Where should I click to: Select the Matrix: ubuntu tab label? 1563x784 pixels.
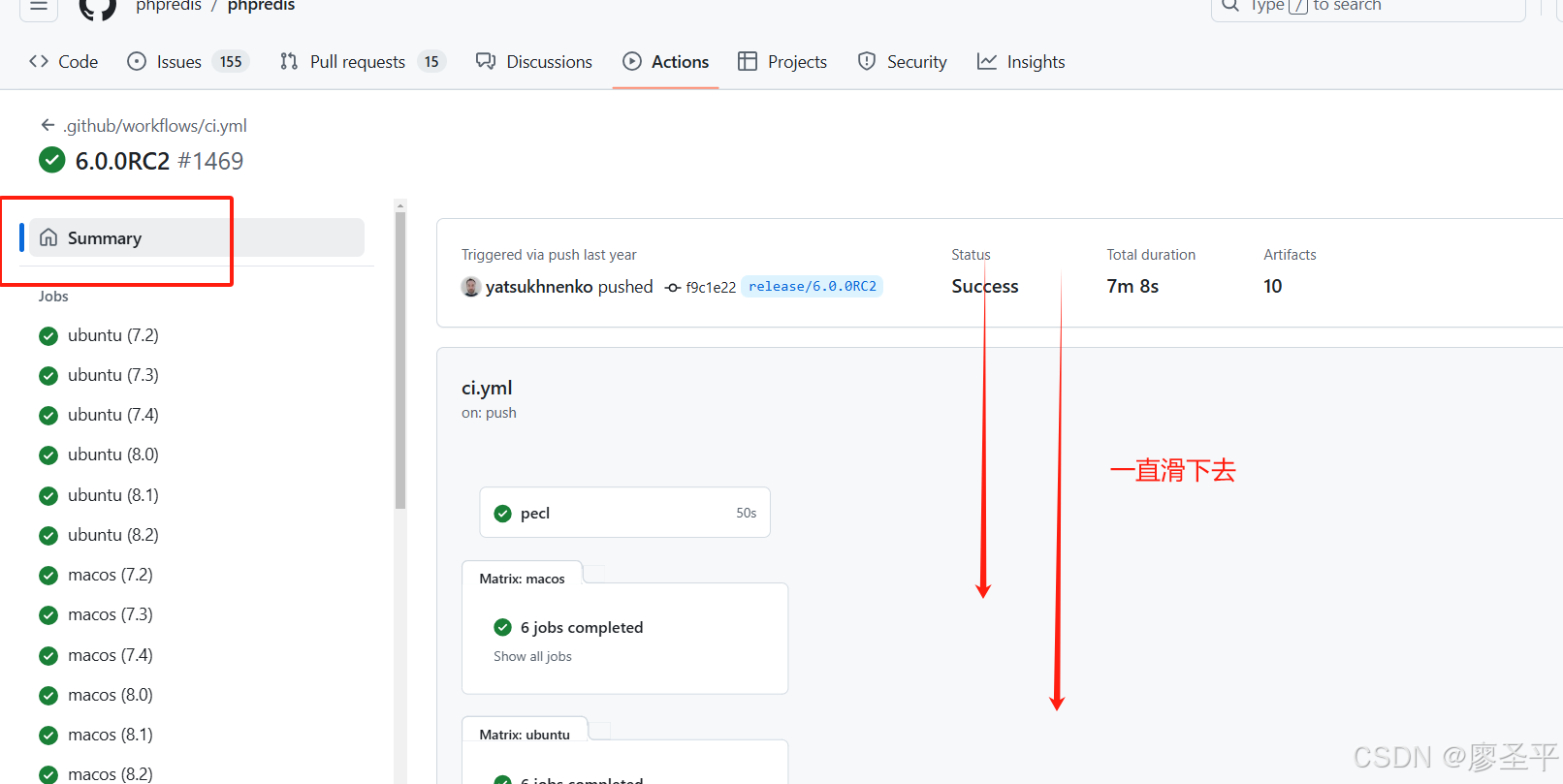(x=525, y=735)
